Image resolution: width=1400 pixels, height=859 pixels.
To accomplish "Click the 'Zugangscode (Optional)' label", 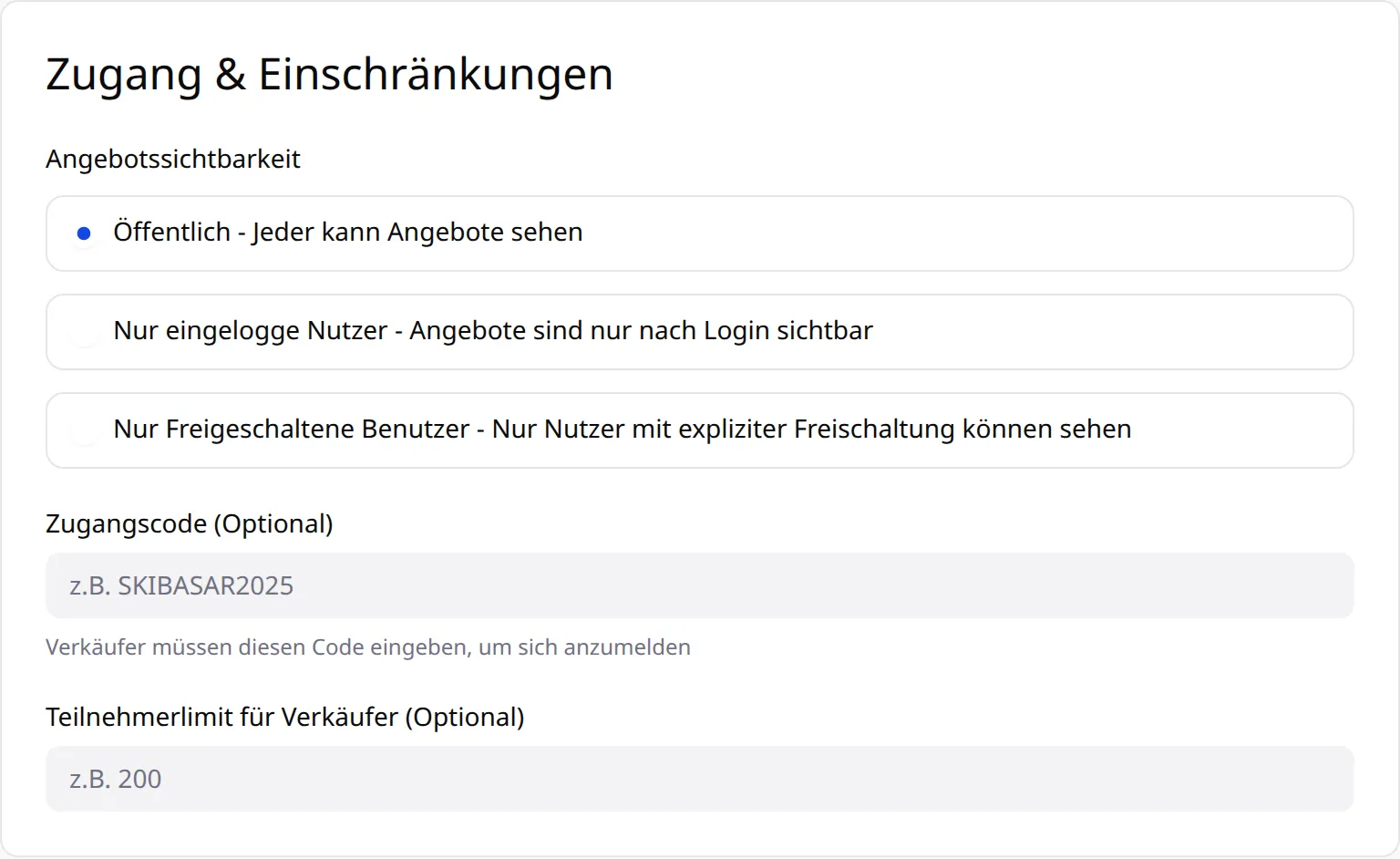I will pos(190,523).
